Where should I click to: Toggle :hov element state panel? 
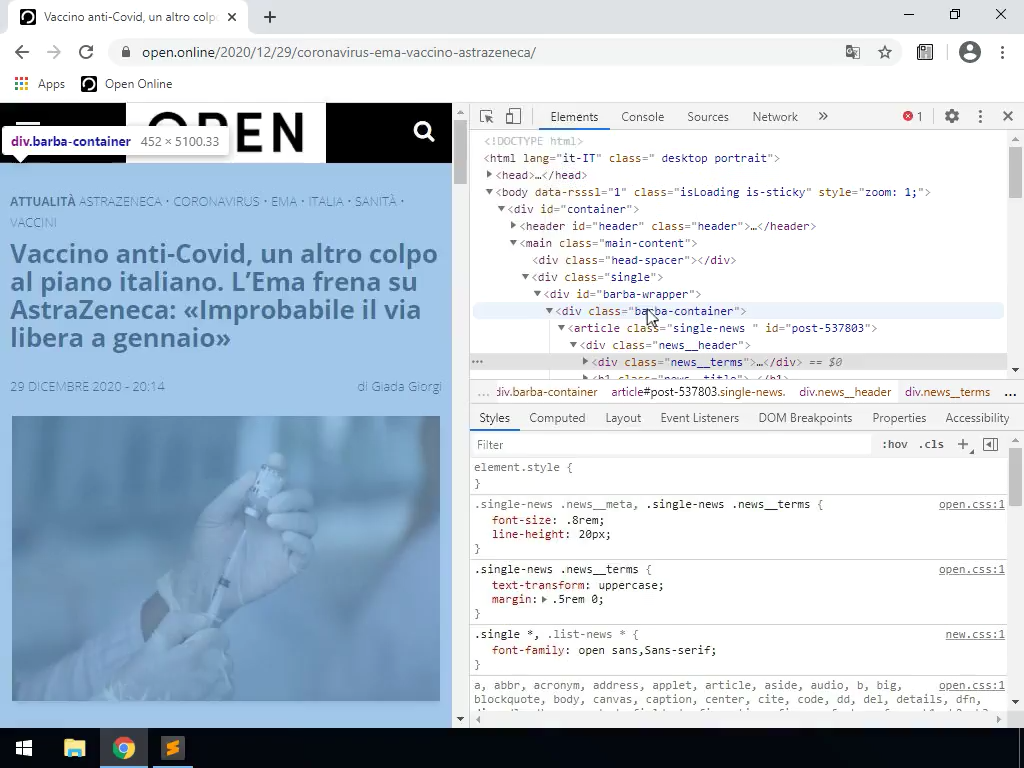tap(895, 444)
